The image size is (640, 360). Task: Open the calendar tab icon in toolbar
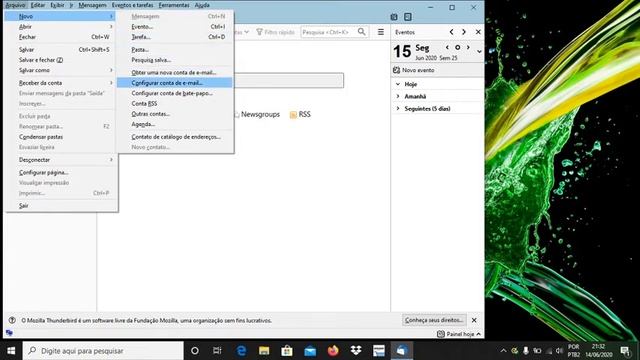tap(393, 17)
